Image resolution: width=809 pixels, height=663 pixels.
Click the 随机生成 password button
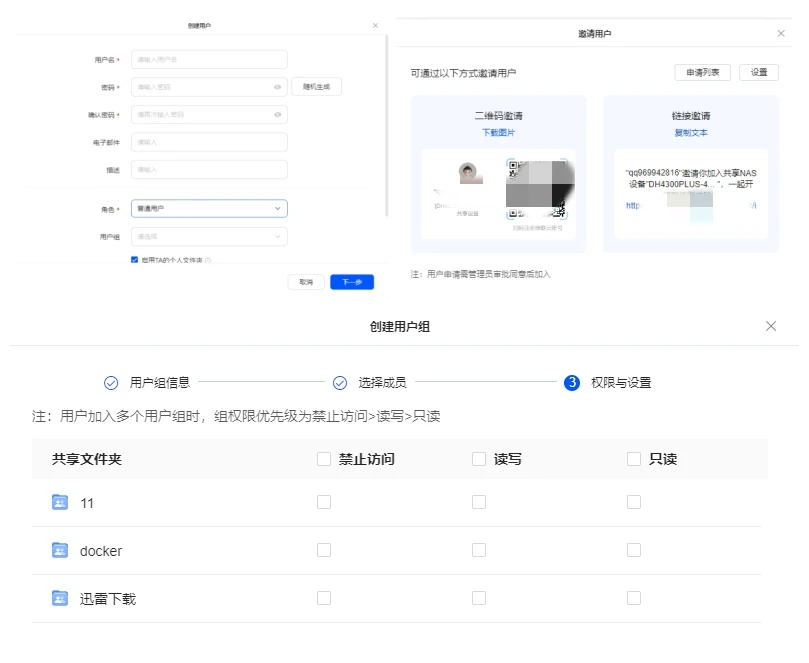click(317, 87)
